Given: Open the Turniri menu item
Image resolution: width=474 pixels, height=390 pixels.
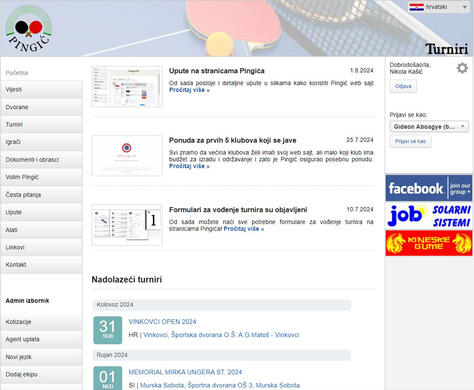Looking at the screenshot, I should pyautogui.click(x=41, y=124).
